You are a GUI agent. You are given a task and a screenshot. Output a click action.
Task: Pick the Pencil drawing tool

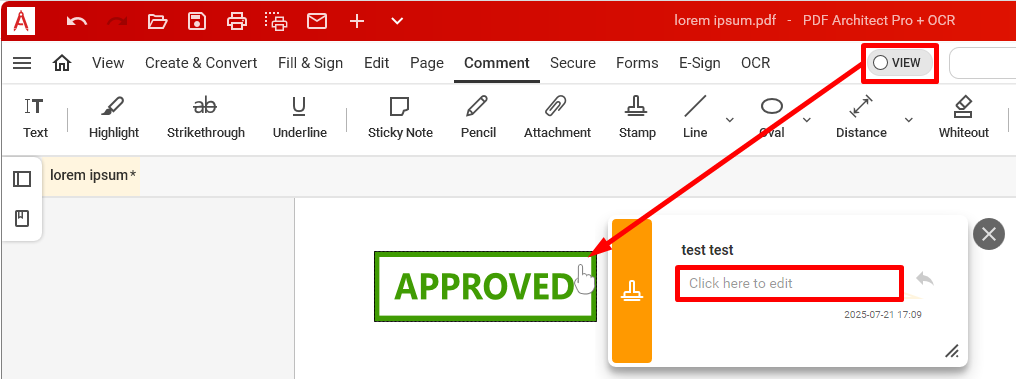[478, 117]
